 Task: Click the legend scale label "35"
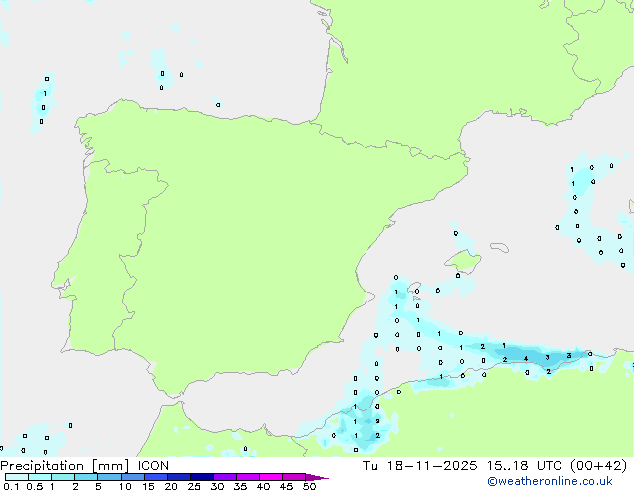[240, 486]
